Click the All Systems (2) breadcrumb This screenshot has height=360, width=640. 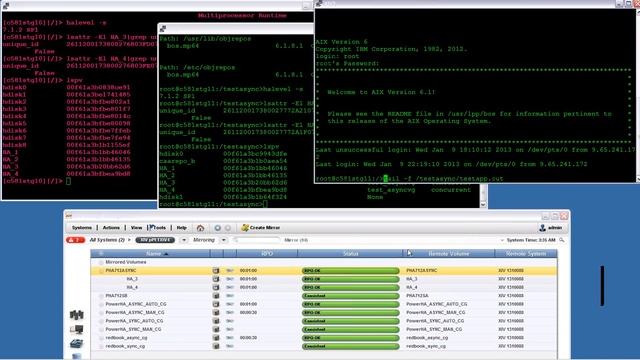coord(107,240)
